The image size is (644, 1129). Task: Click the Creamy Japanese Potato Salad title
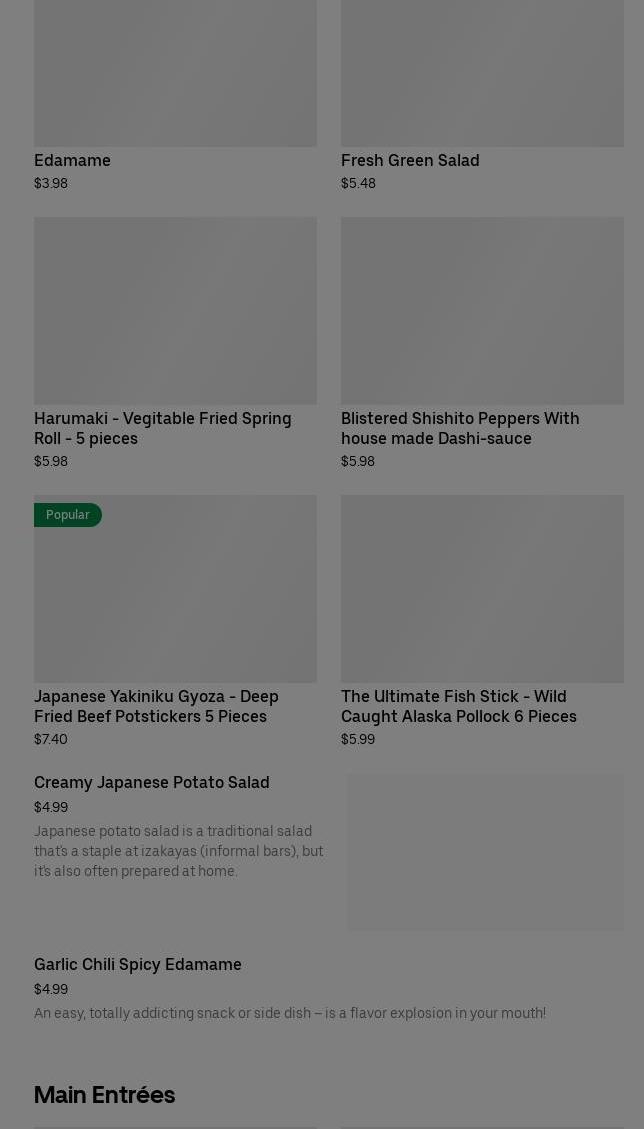[152, 782]
